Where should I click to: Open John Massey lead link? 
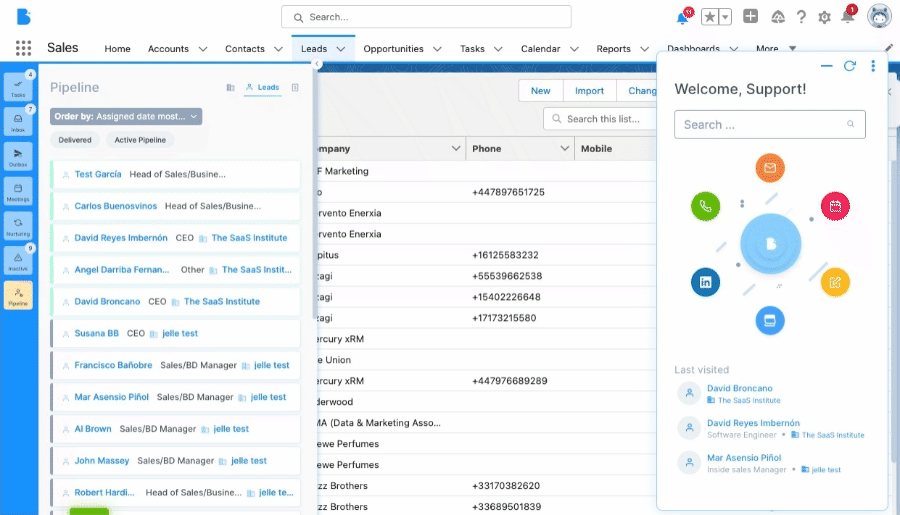point(102,461)
